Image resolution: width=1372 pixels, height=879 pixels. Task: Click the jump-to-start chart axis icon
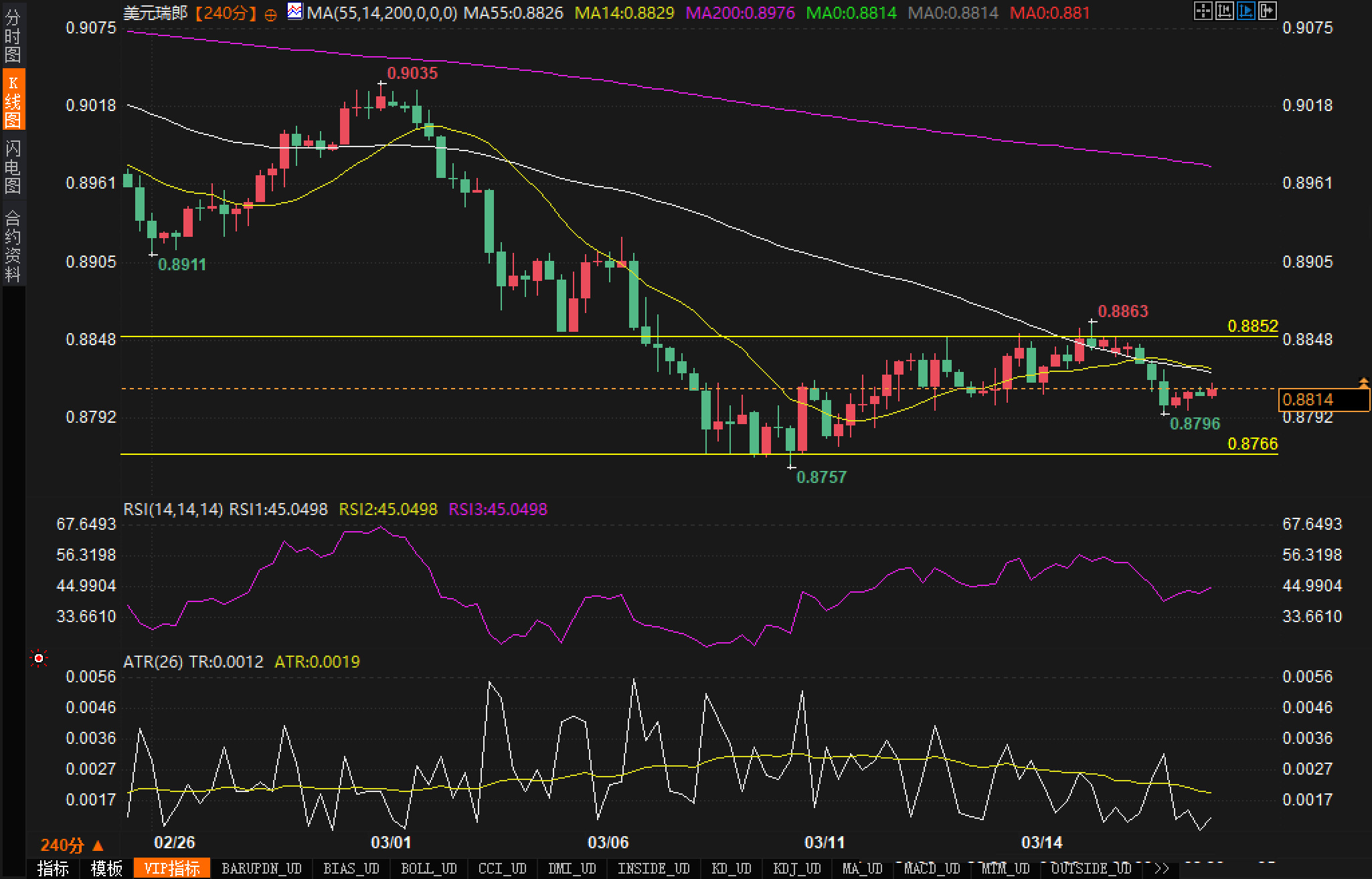(x=1225, y=11)
